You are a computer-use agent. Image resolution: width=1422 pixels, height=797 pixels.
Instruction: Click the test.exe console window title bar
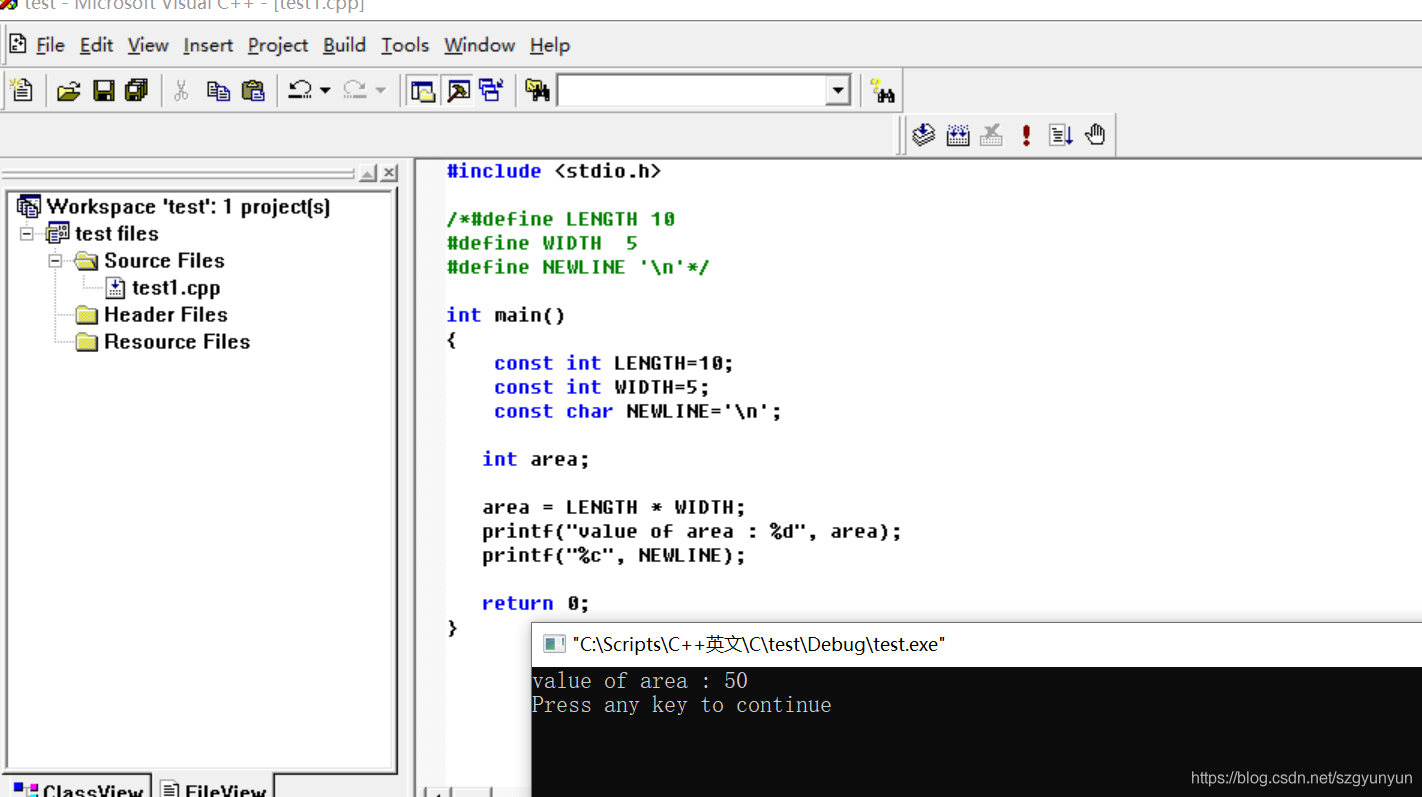[977, 645]
